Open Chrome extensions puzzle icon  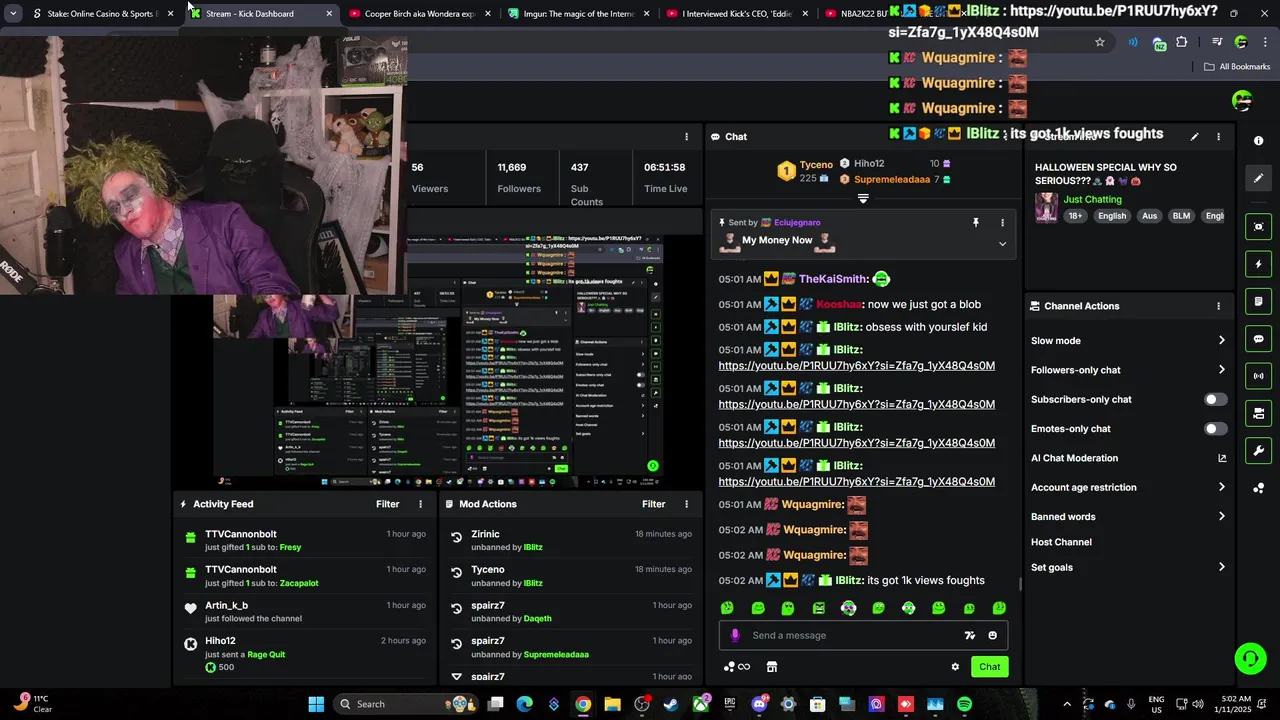(x=1182, y=42)
